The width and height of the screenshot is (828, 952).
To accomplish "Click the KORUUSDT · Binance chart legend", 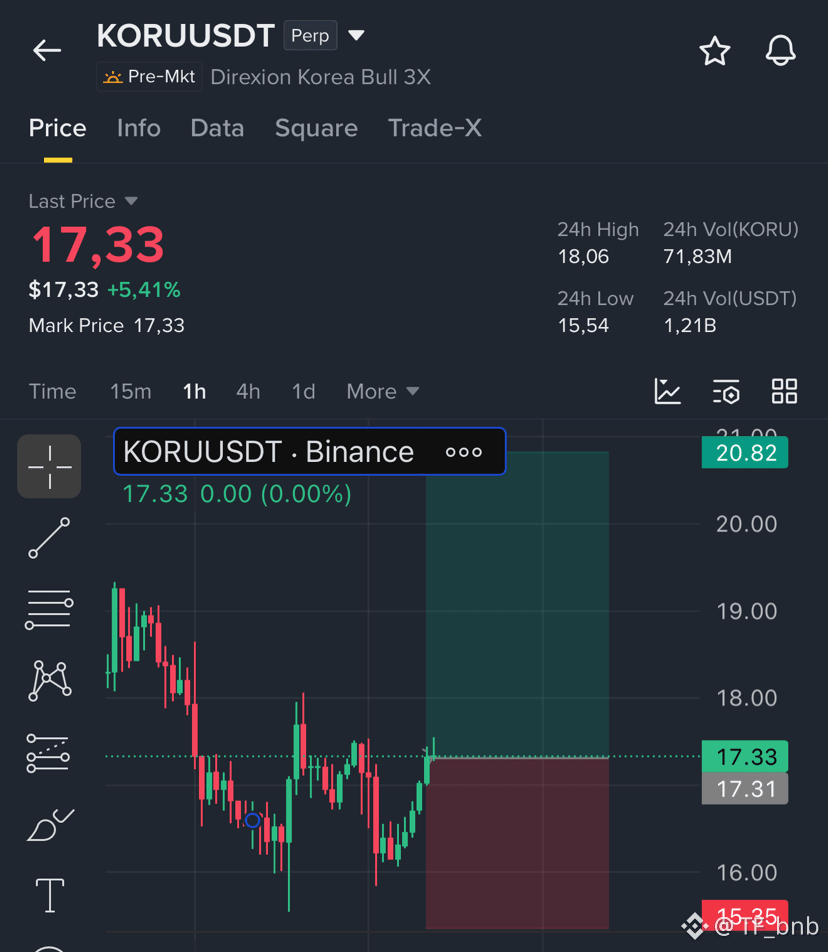I will [x=310, y=451].
